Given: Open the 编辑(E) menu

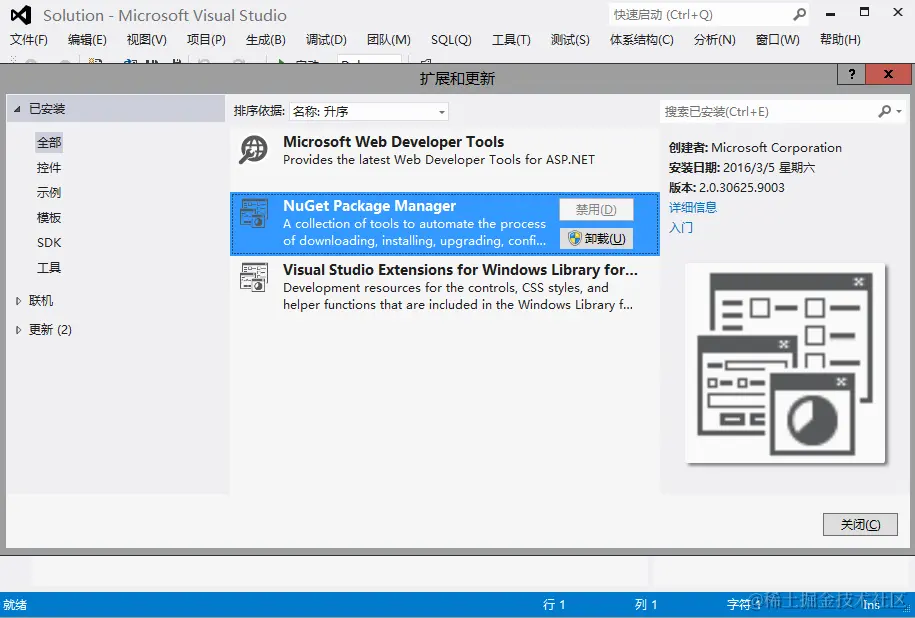Looking at the screenshot, I should click(87, 40).
